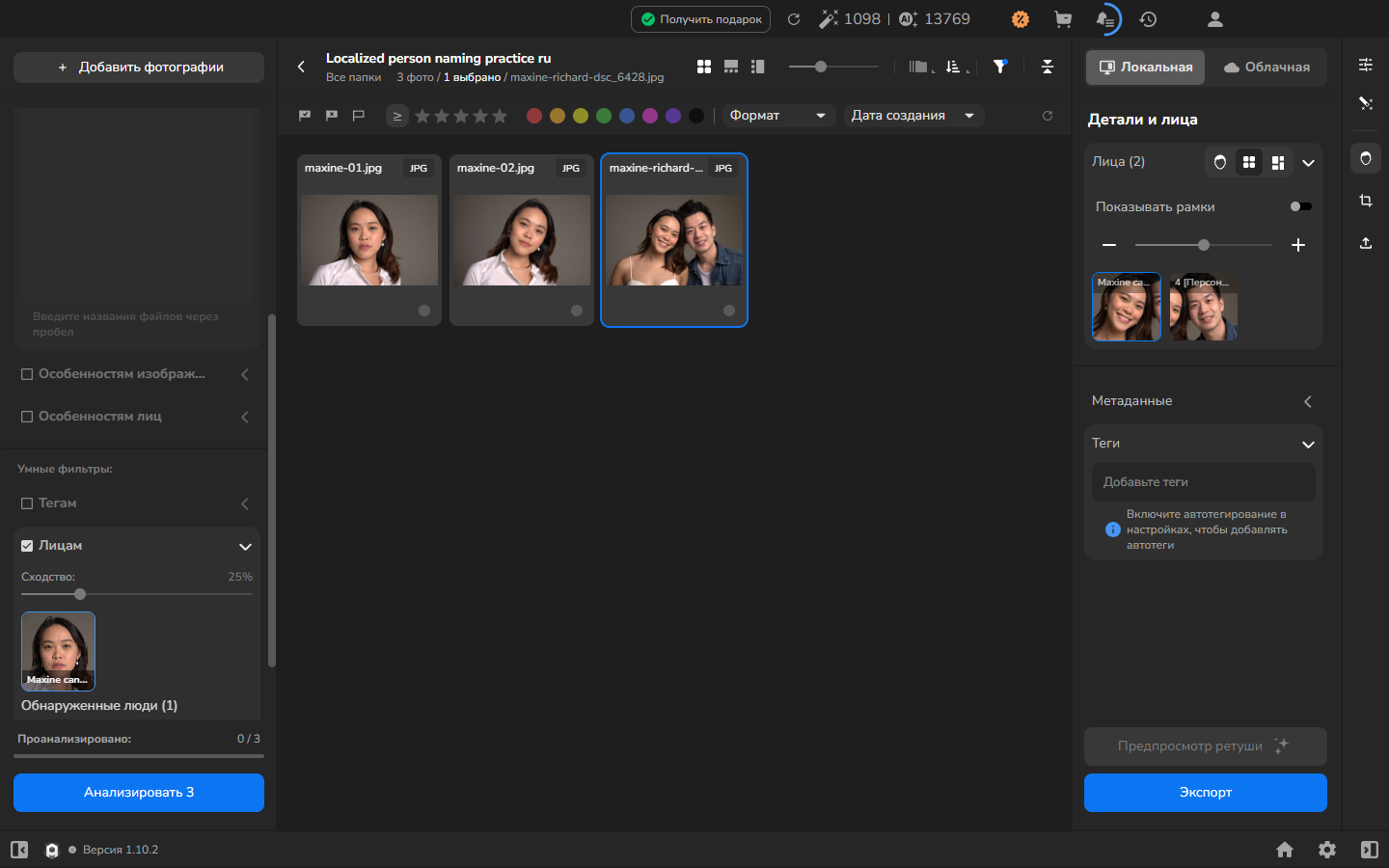The height and width of the screenshot is (868, 1389).
Task: Check the Особенностям изображения checkbox
Action: pyautogui.click(x=27, y=374)
